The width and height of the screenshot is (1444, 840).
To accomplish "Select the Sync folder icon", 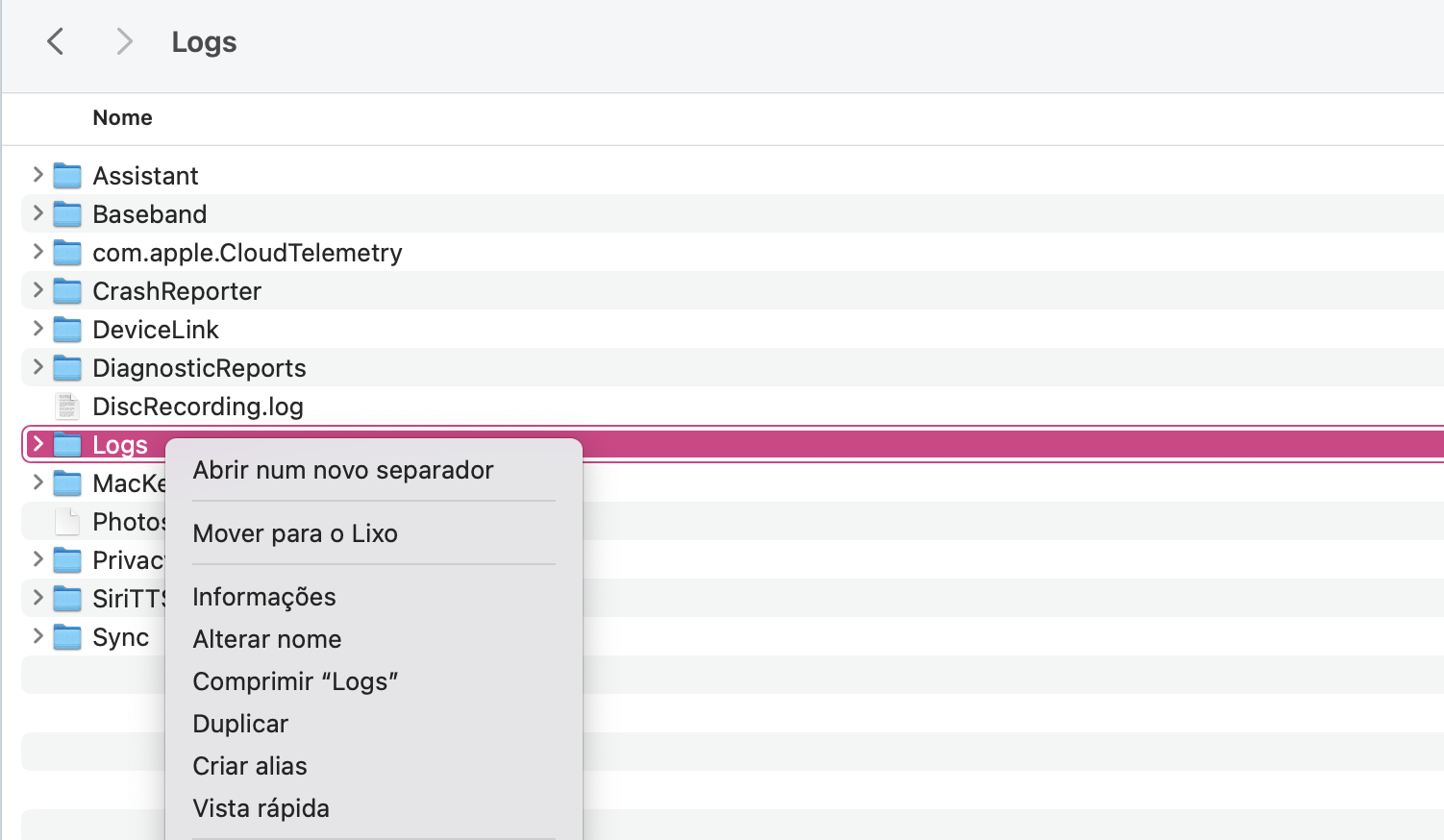I will 67,637.
